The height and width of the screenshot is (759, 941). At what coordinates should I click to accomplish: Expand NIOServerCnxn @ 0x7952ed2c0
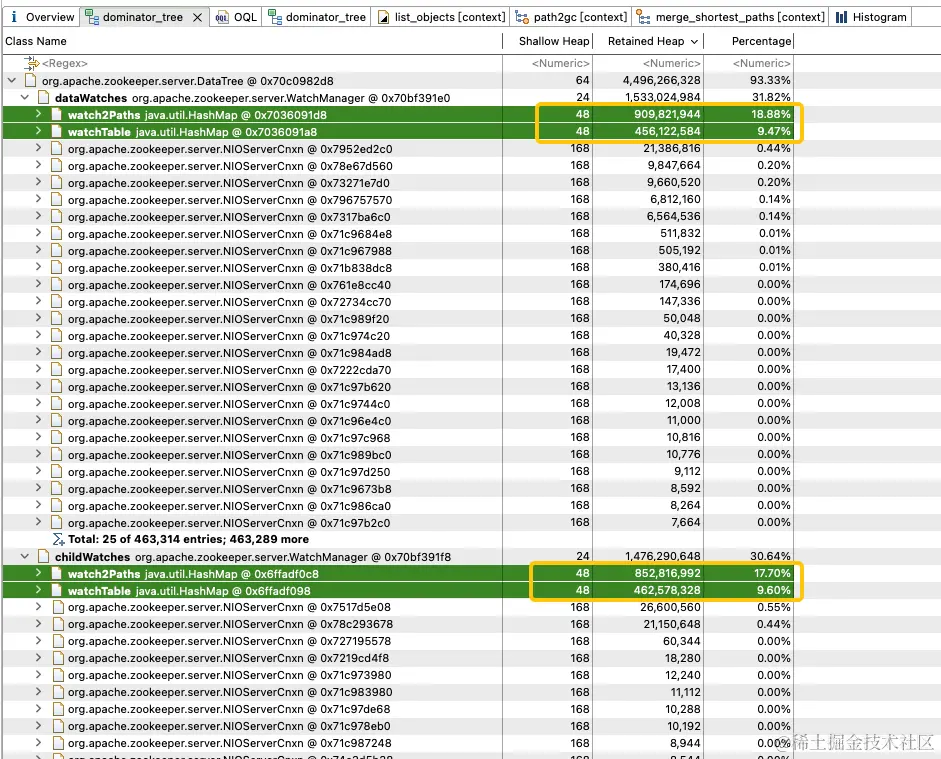38,148
